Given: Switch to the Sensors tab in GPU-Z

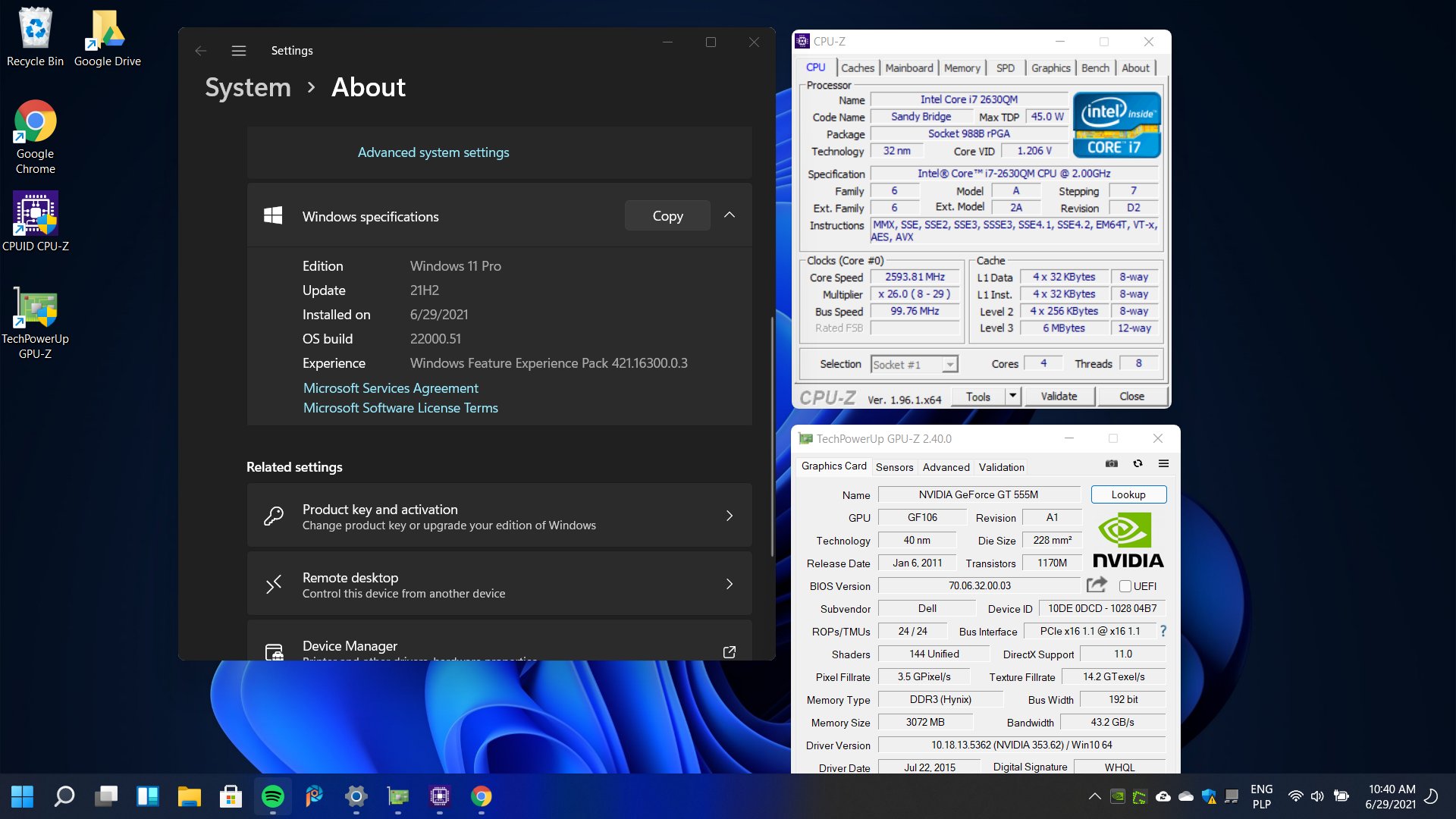Looking at the screenshot, I should [895, 467].
